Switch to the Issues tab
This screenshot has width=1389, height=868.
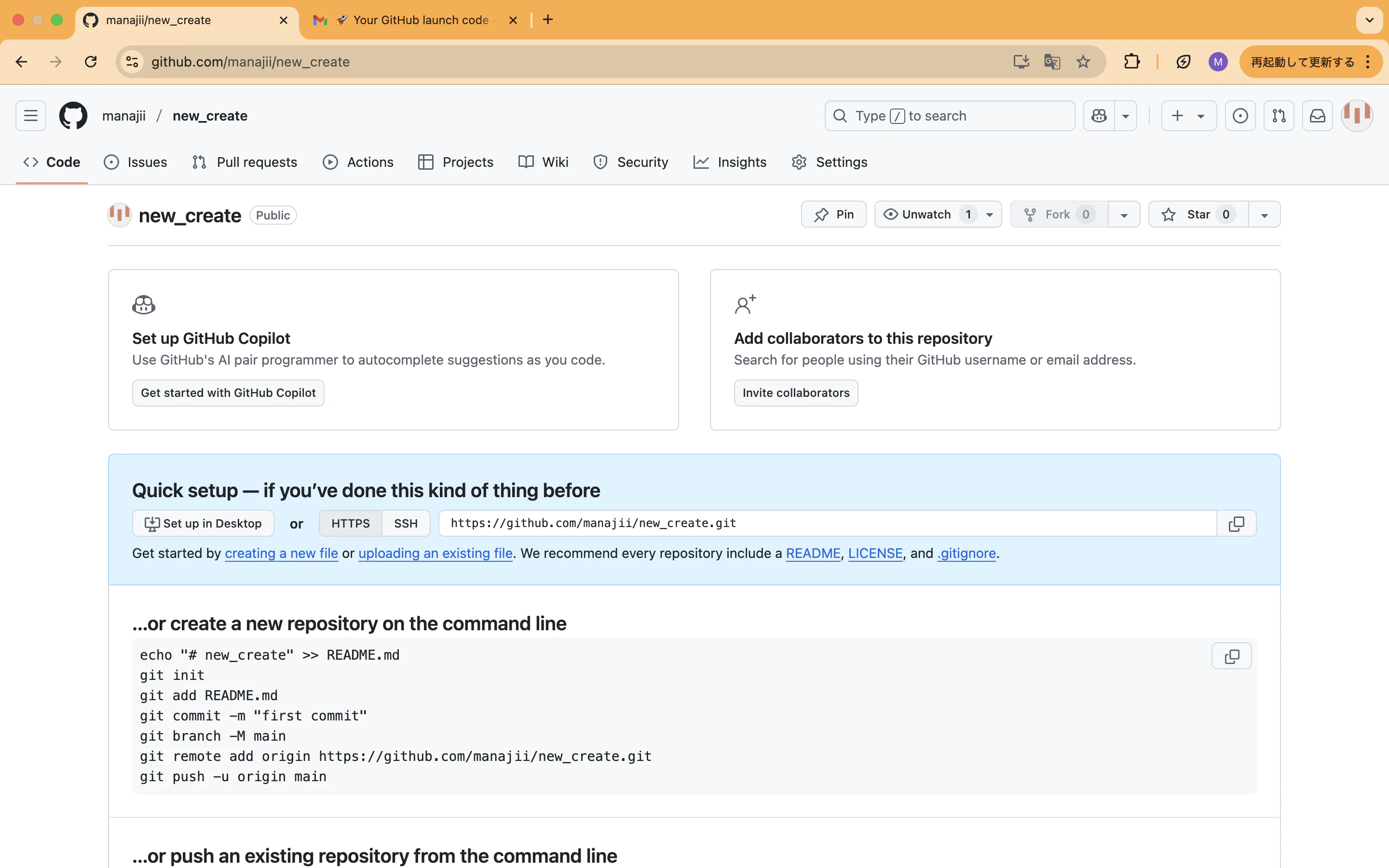136,163
